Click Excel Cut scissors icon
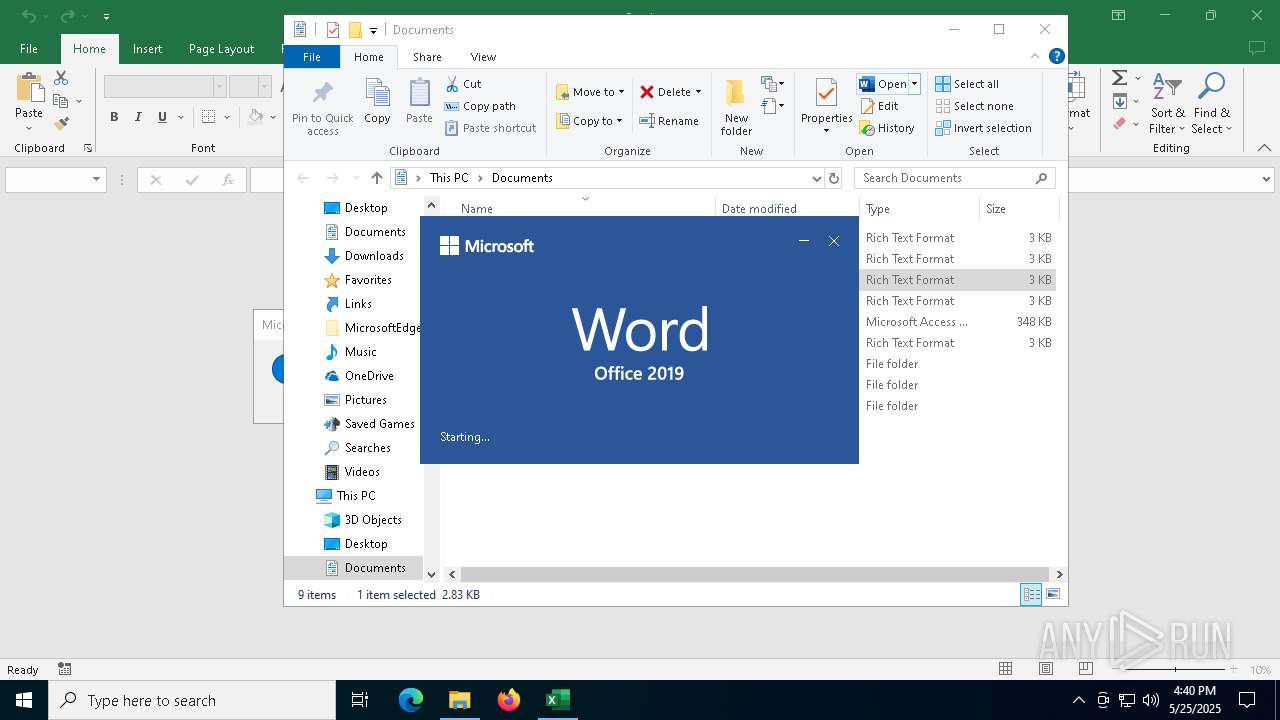The height and width of the screenshot is (720, 1280). (x=61, y=78)
